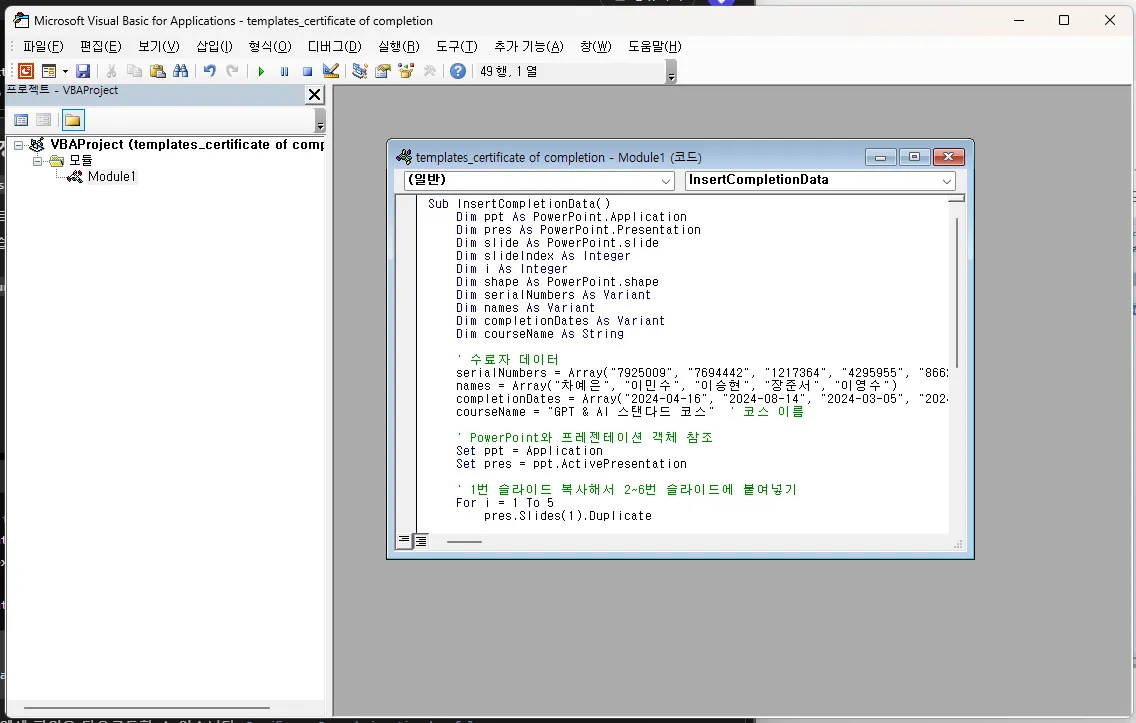Switch to View Code in the project panel
This screenshot has width=1136, height=723.
point(20,120)
